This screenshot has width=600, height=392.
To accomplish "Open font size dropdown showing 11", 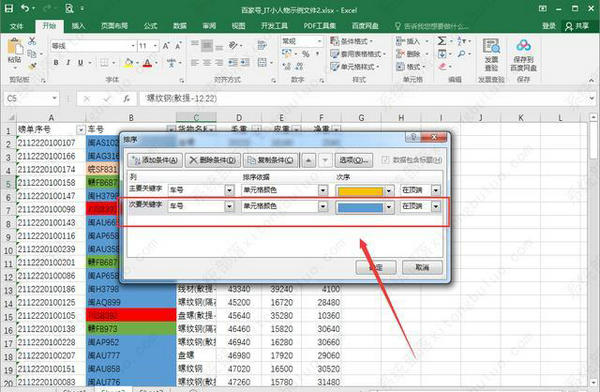I will pos(155,46).
